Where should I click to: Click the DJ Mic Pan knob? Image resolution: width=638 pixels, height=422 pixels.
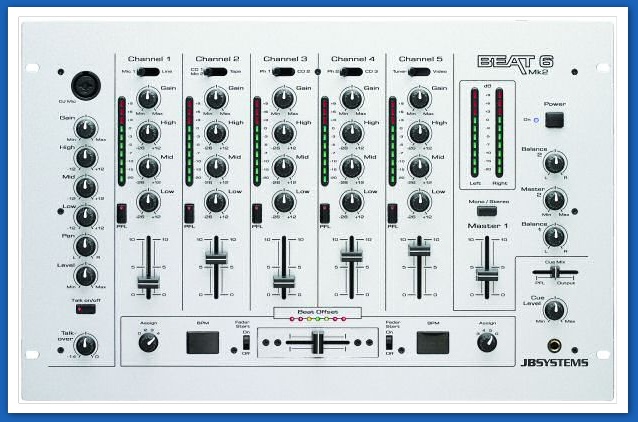pyautogui.click(x=86, y=246)
